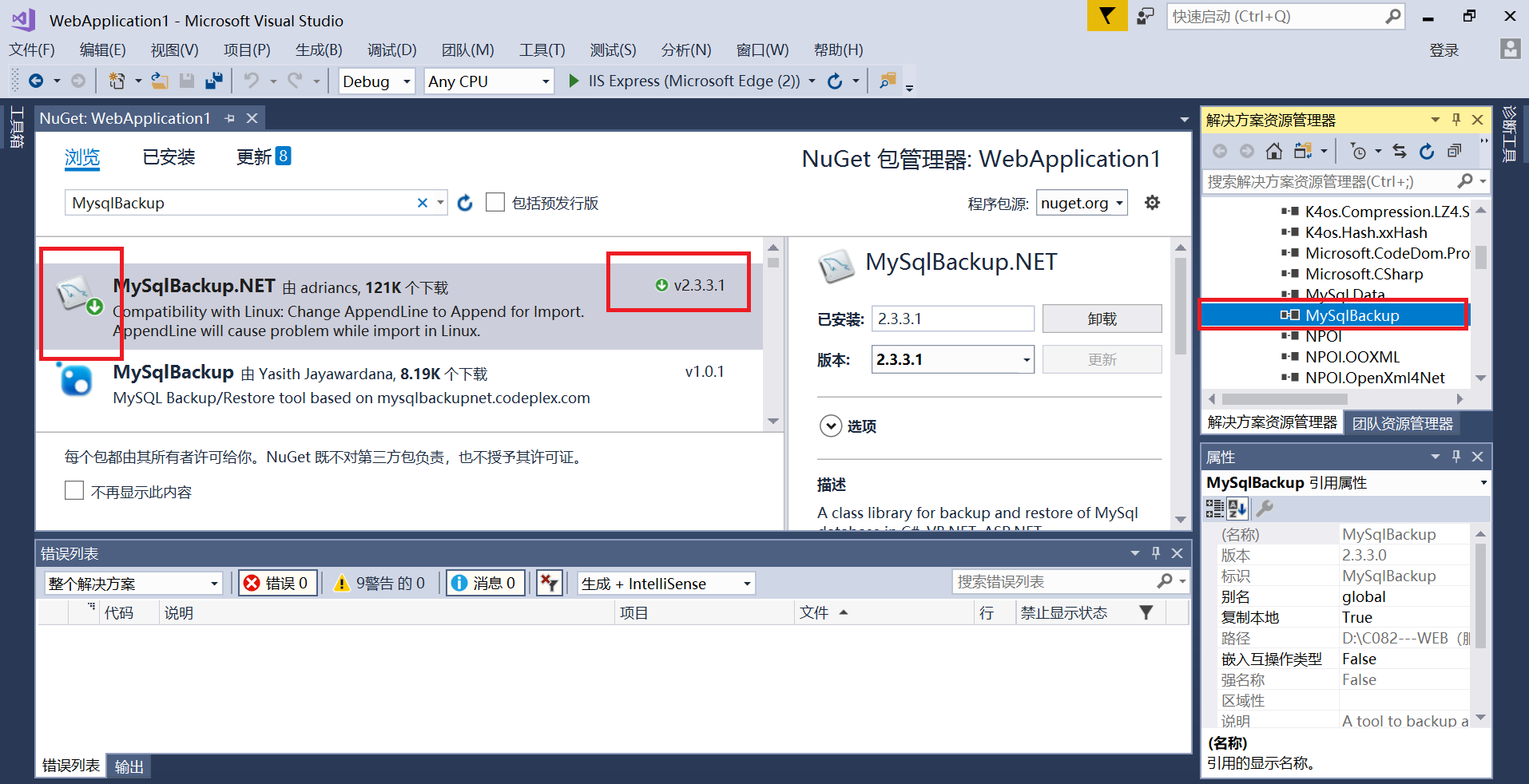Viewport: 1529px width, 784px height.
Task: Toggle the Messages 0 filter button
Action: pos(486,583)
